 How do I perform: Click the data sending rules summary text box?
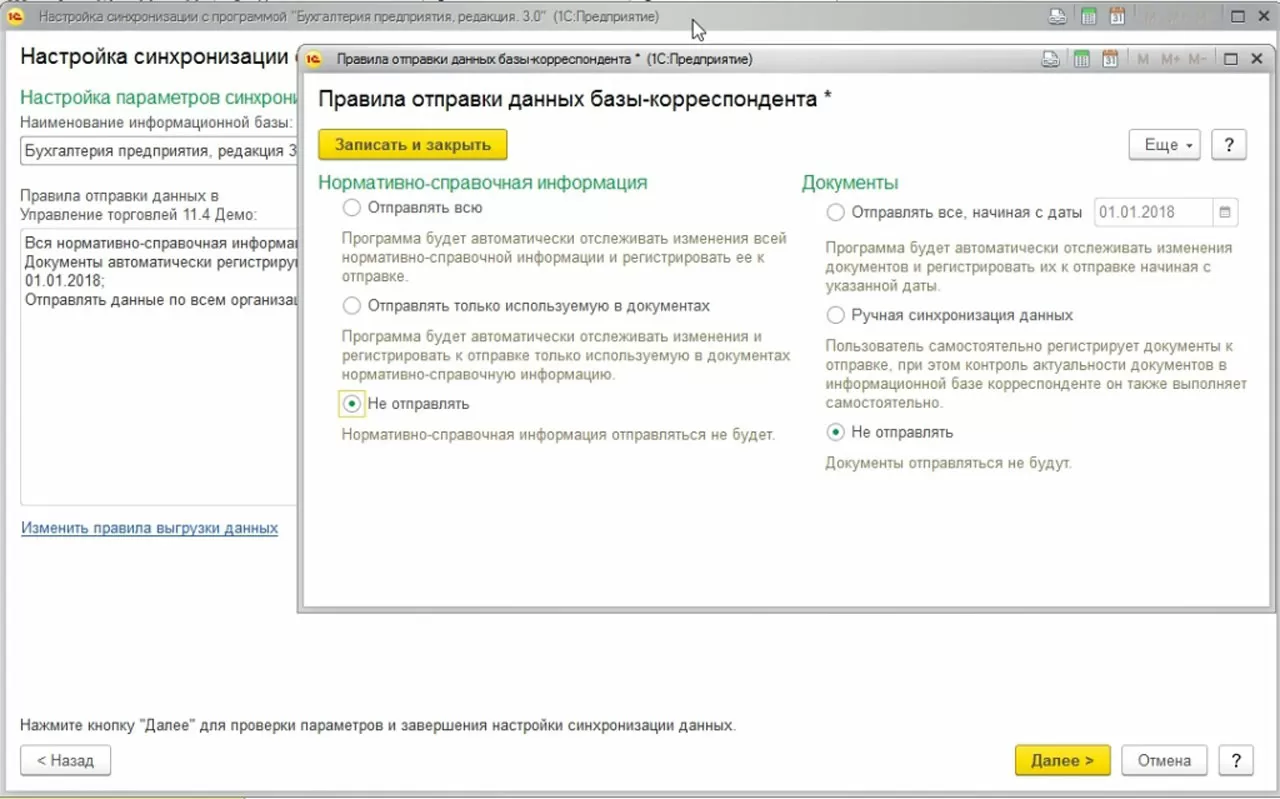[x=159, y=367]
